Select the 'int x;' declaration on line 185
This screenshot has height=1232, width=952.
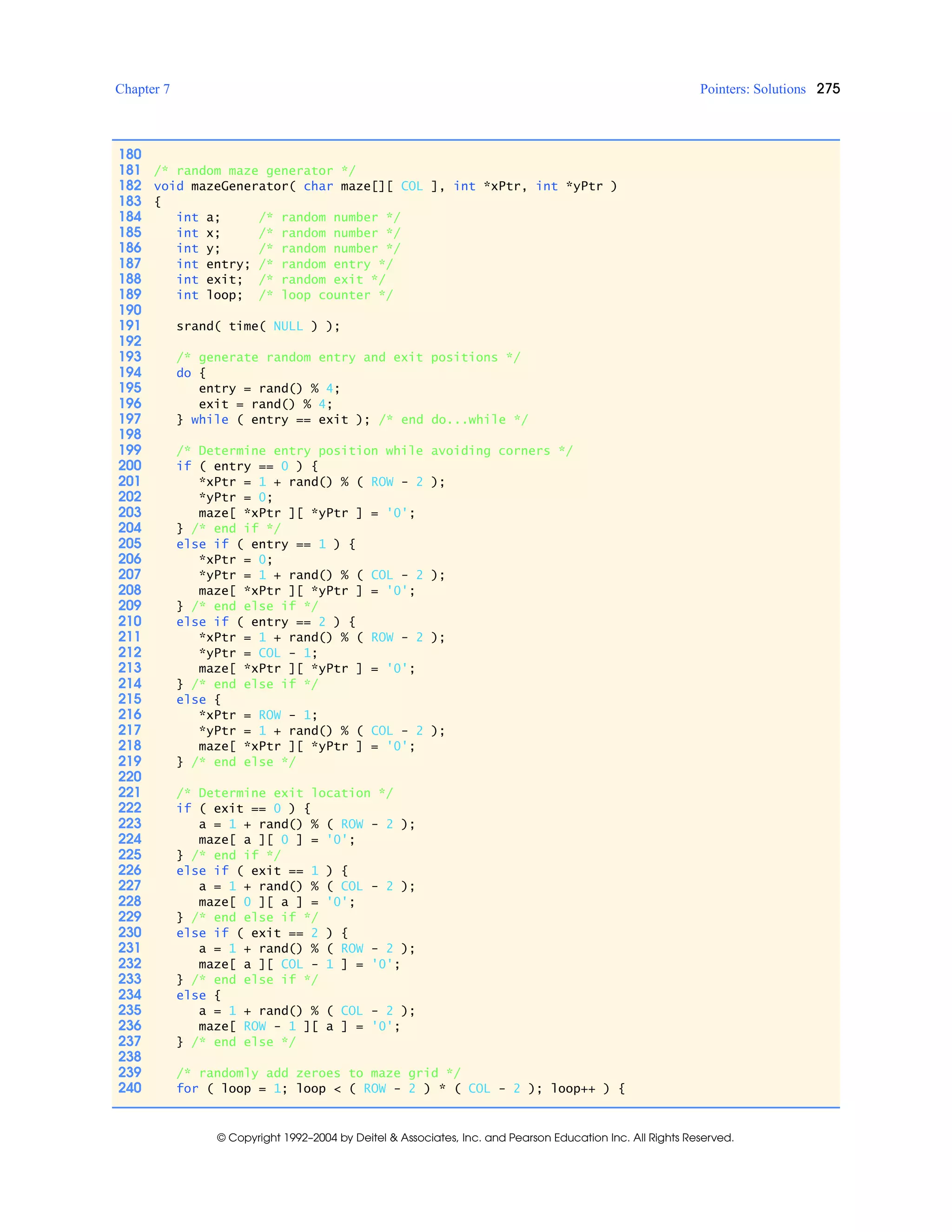(x=198, y=233)
